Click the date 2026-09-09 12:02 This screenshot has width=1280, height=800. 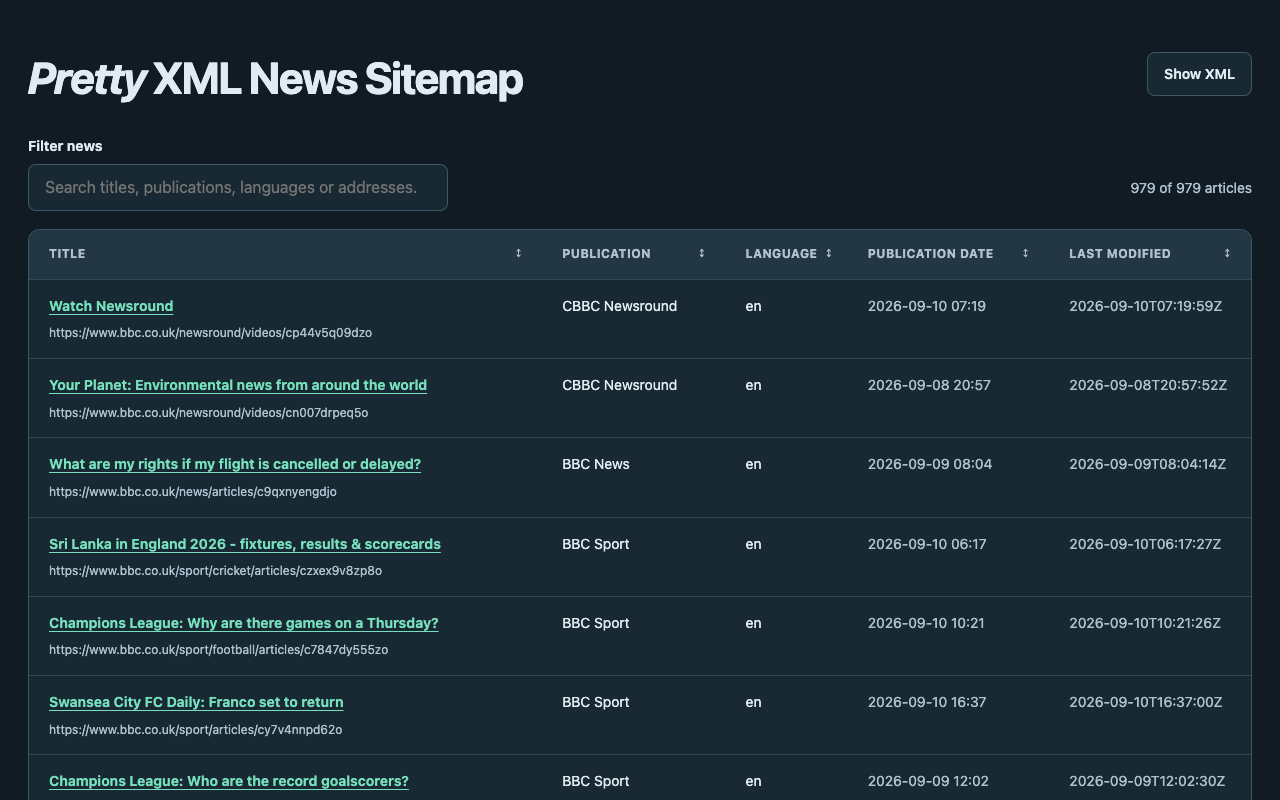[x=928, y=781]
